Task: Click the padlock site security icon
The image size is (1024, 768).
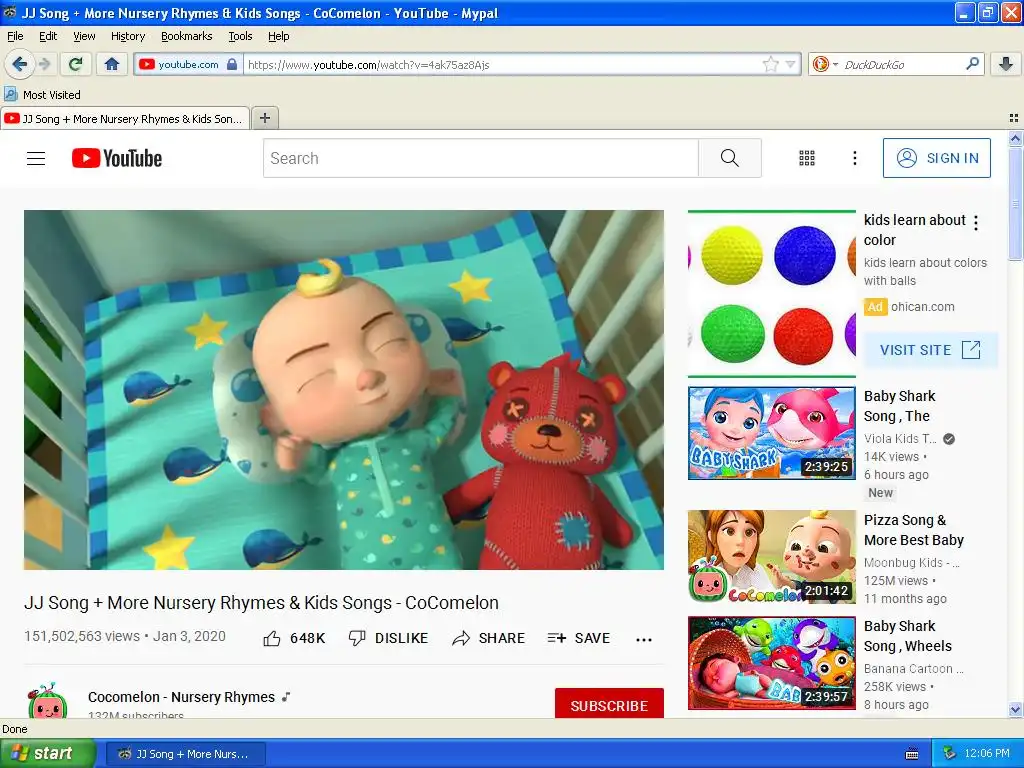Action: tap(232, 64)
